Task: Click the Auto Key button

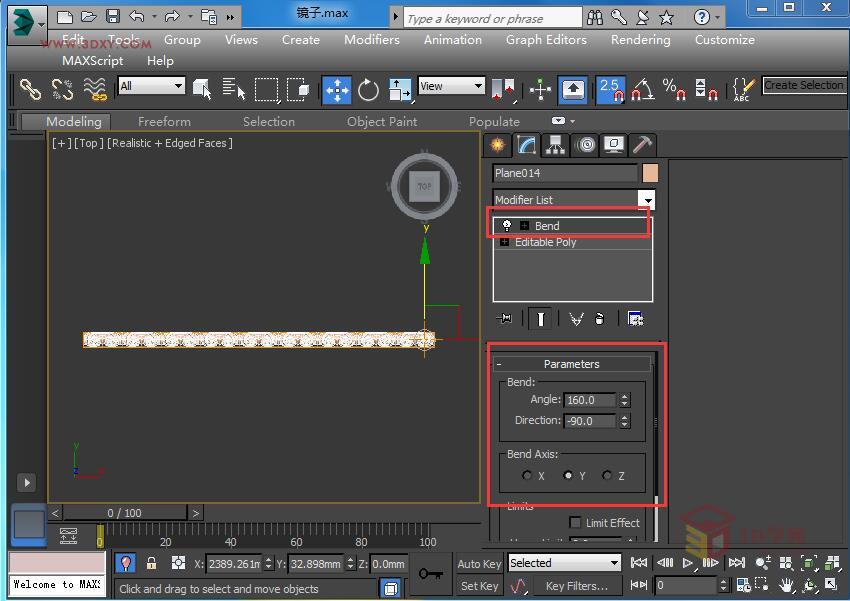Action: point(479,563)
